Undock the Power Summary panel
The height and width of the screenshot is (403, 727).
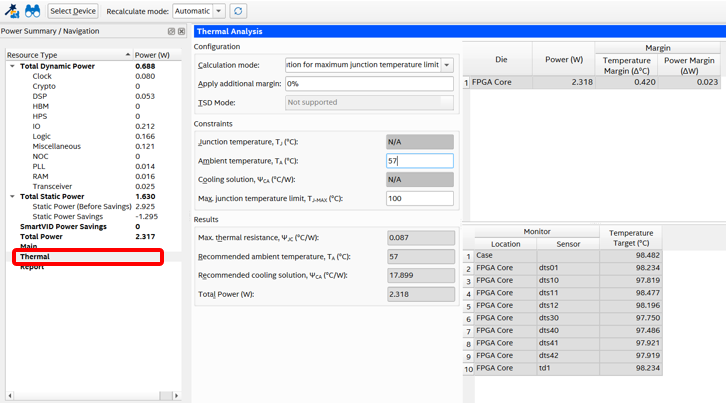(x=171, y=31)
